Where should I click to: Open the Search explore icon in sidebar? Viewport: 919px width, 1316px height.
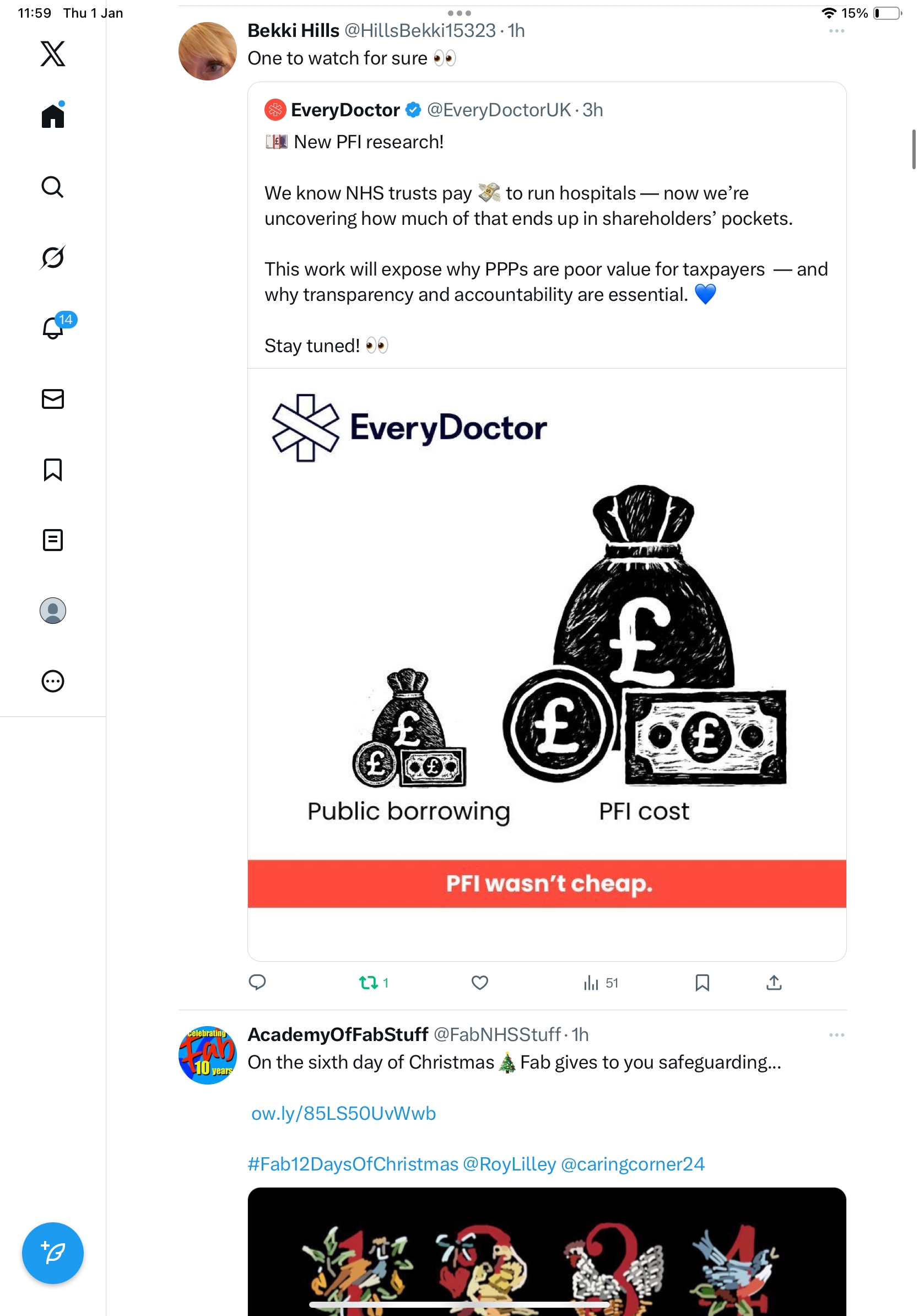pyautogui.click(x=53, y=187)
